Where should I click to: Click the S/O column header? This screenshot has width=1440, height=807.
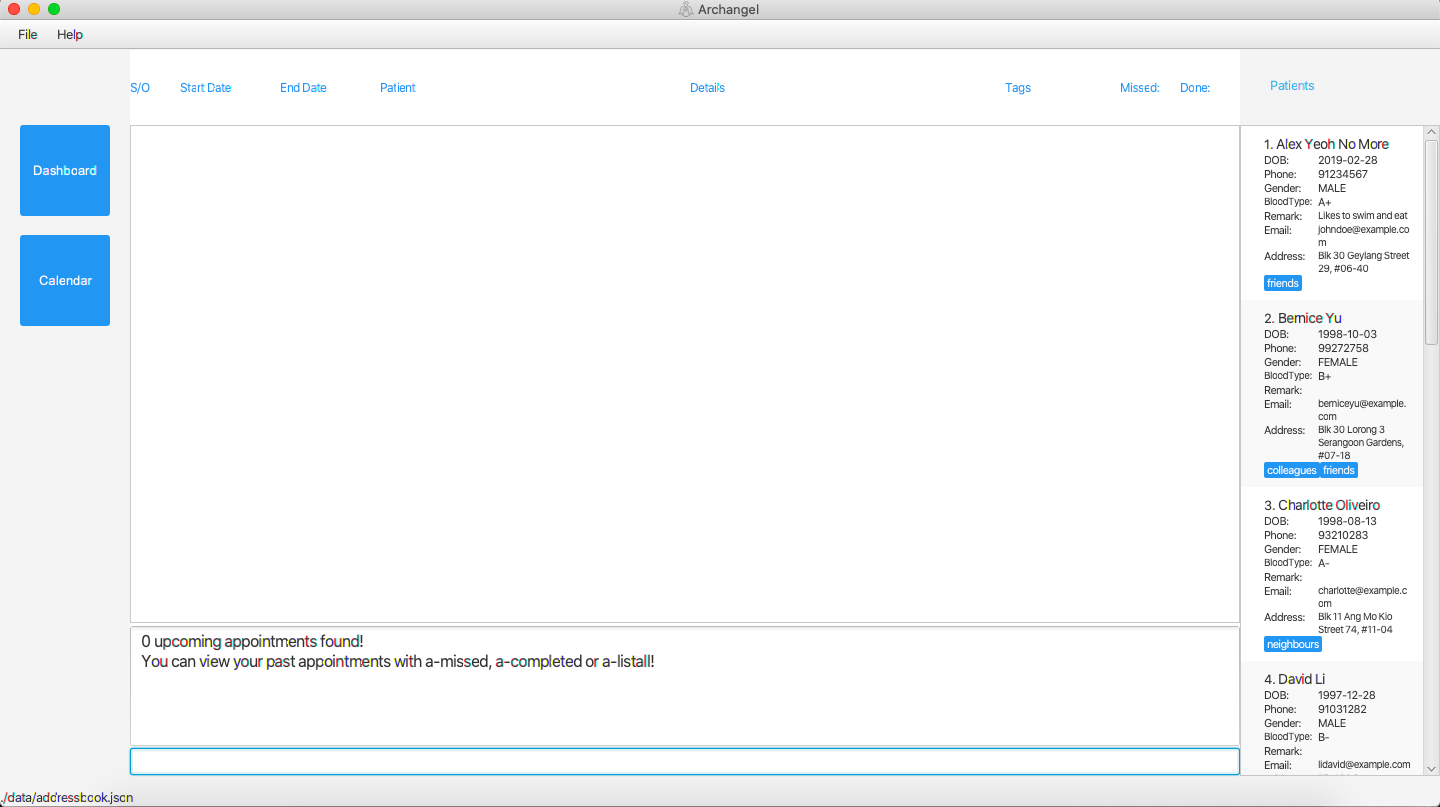pyautogui.click(x=140, y=88)
